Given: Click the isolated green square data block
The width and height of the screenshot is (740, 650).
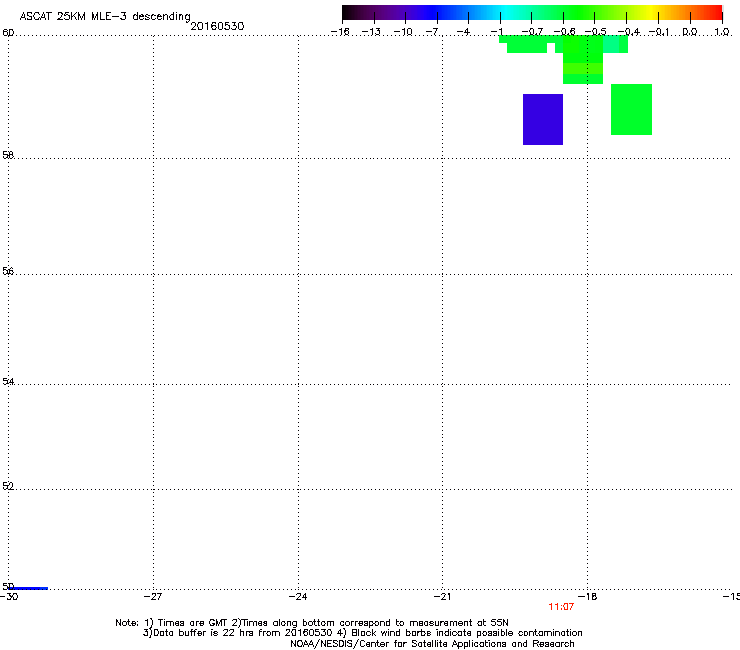Looking at the screenshot, I should point(631,110).
